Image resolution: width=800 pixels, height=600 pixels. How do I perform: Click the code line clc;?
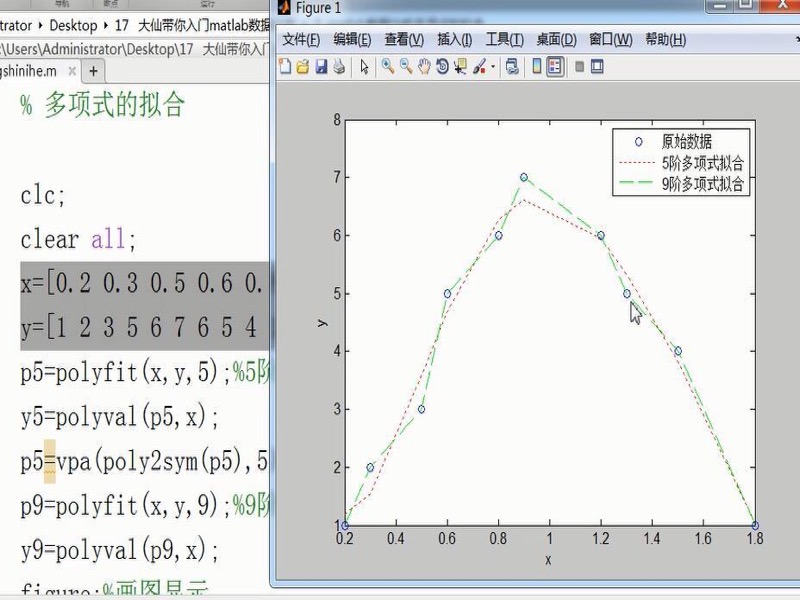point(43,195)
